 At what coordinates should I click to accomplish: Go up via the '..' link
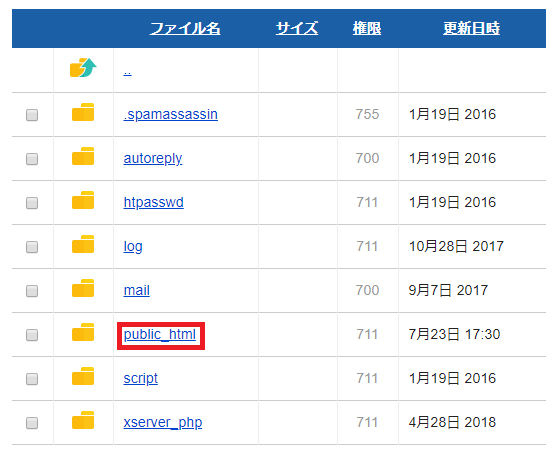pos(128,71)
